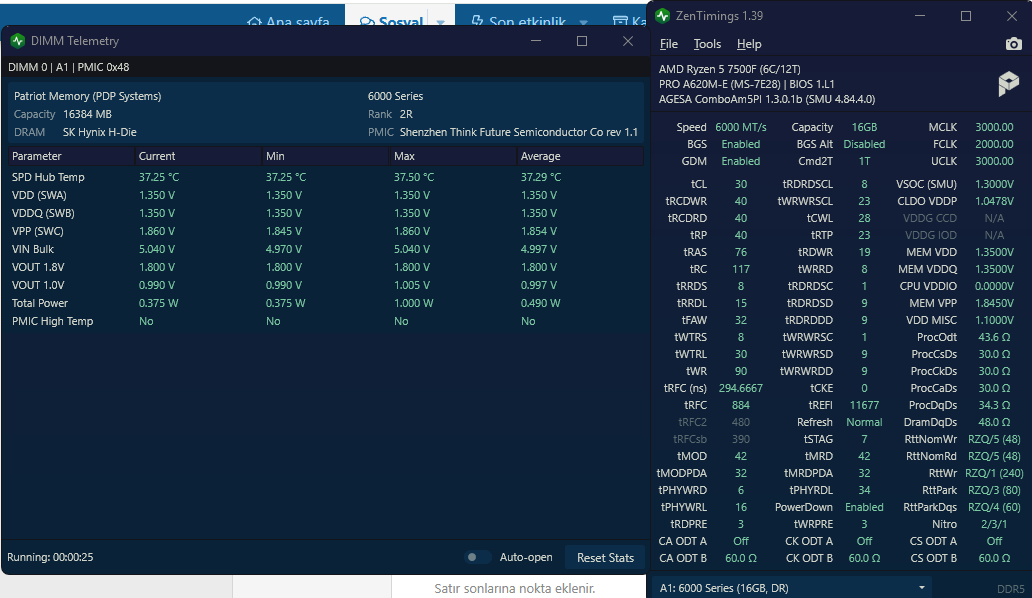Switch to the Son etkinlik tab in browser

(519, 21)
